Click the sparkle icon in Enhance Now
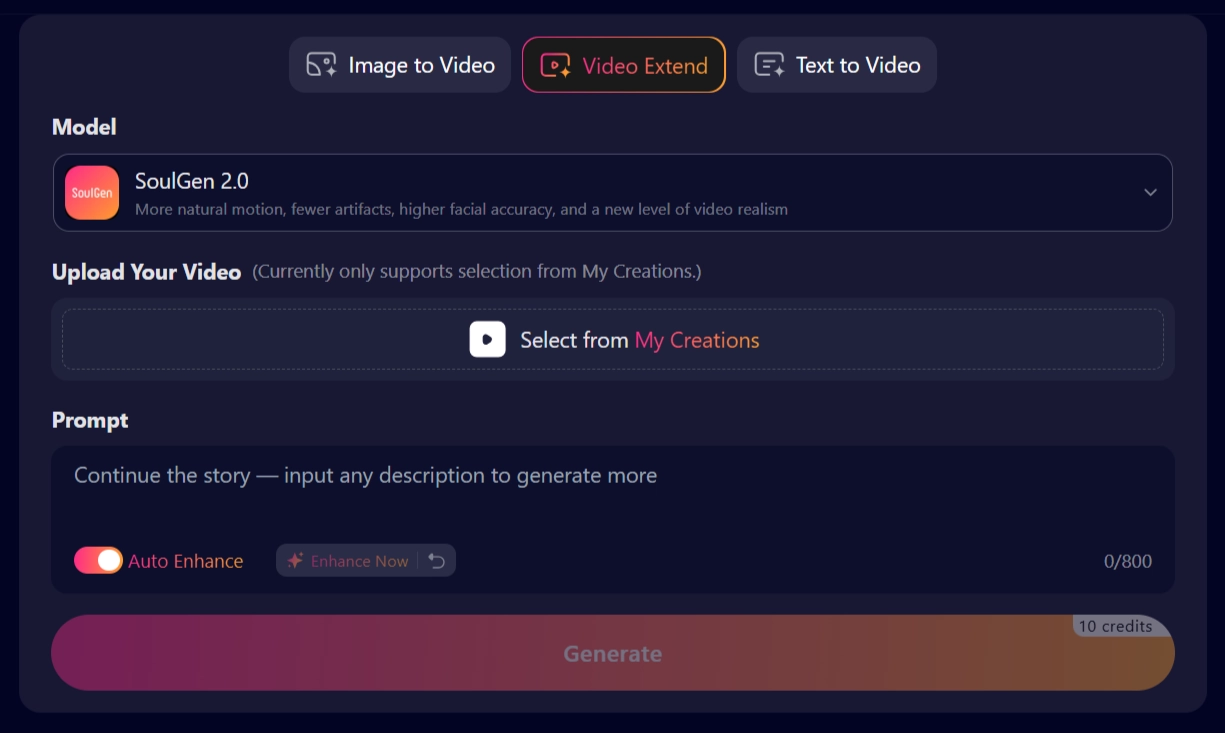1225x733 pixels. pos(295,561)
